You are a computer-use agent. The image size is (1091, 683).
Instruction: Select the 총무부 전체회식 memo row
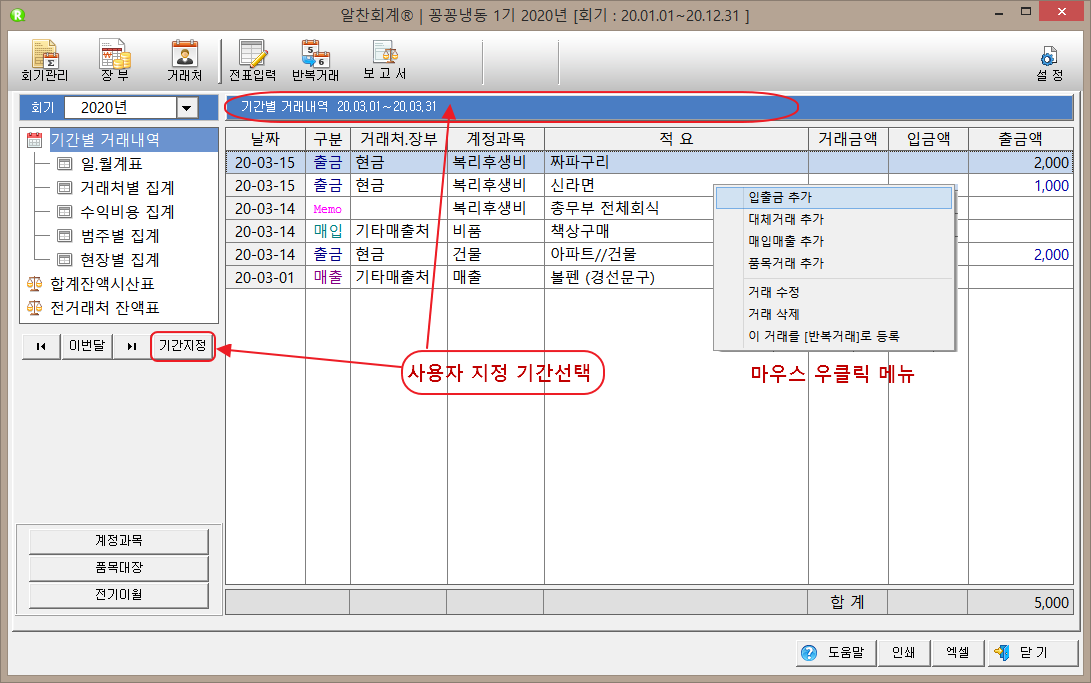pos(648,209)
